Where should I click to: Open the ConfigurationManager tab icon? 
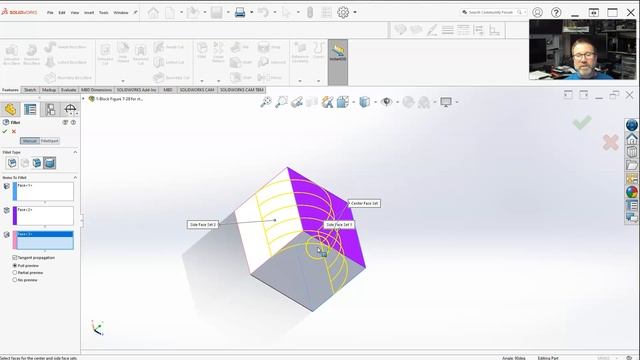coord(51,109)
